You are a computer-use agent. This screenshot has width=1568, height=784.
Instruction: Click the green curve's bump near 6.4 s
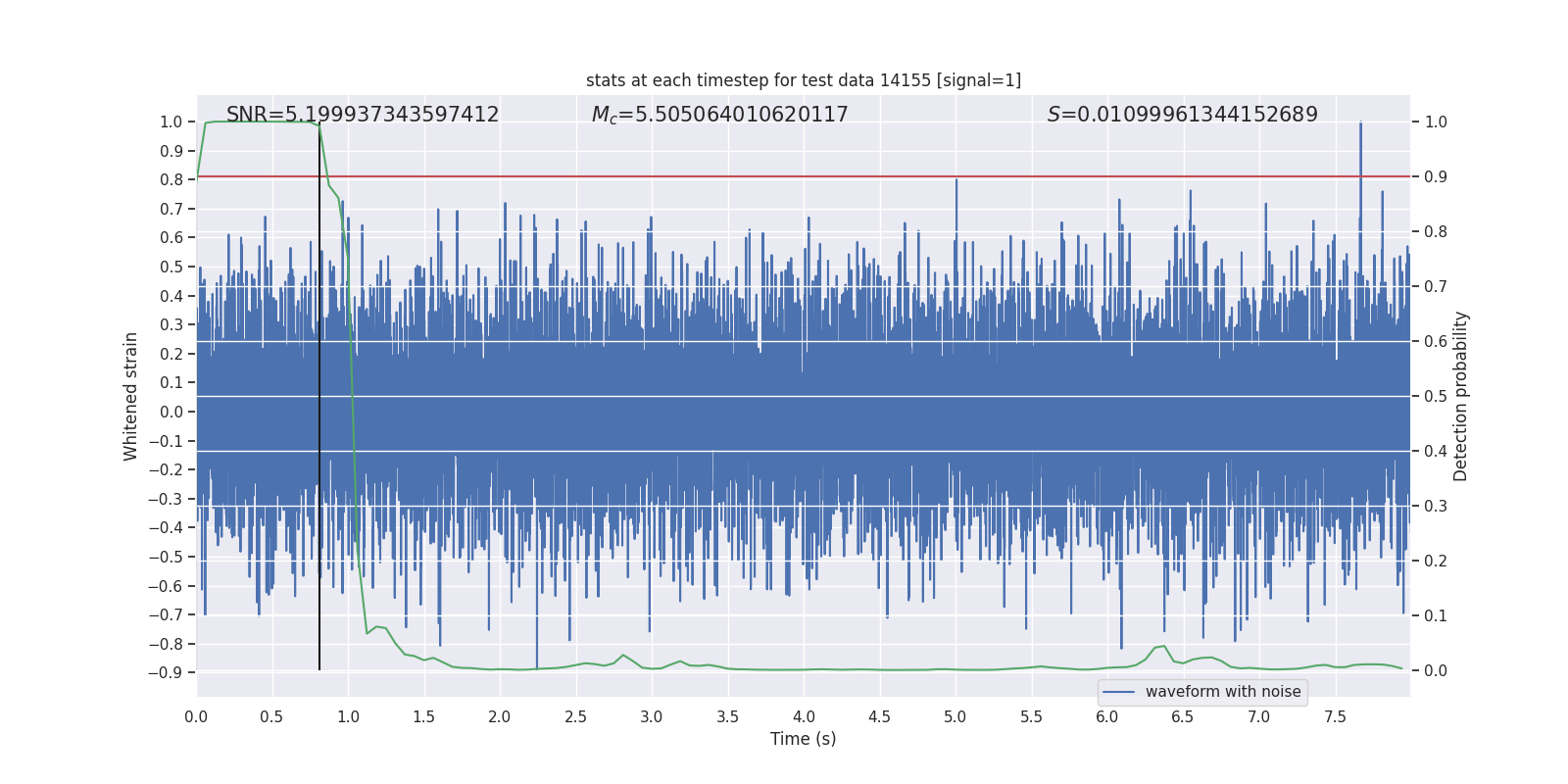(x=1163, y=646)
